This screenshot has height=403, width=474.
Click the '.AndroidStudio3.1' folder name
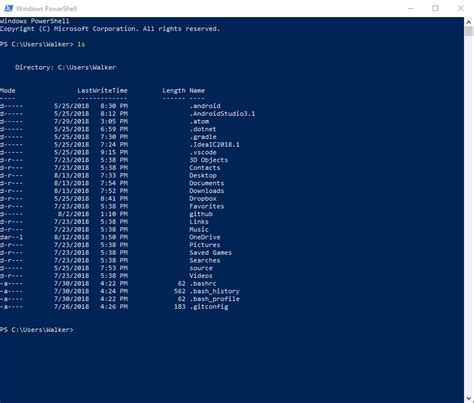click(x=222, y=114)
